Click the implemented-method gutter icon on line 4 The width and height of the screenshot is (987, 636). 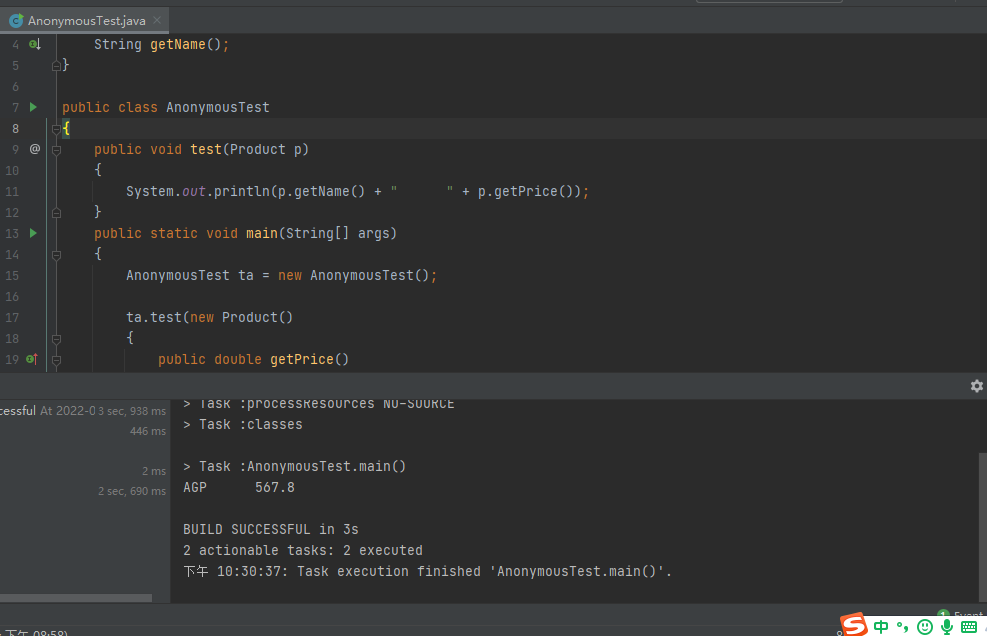[x=34, y=44]
